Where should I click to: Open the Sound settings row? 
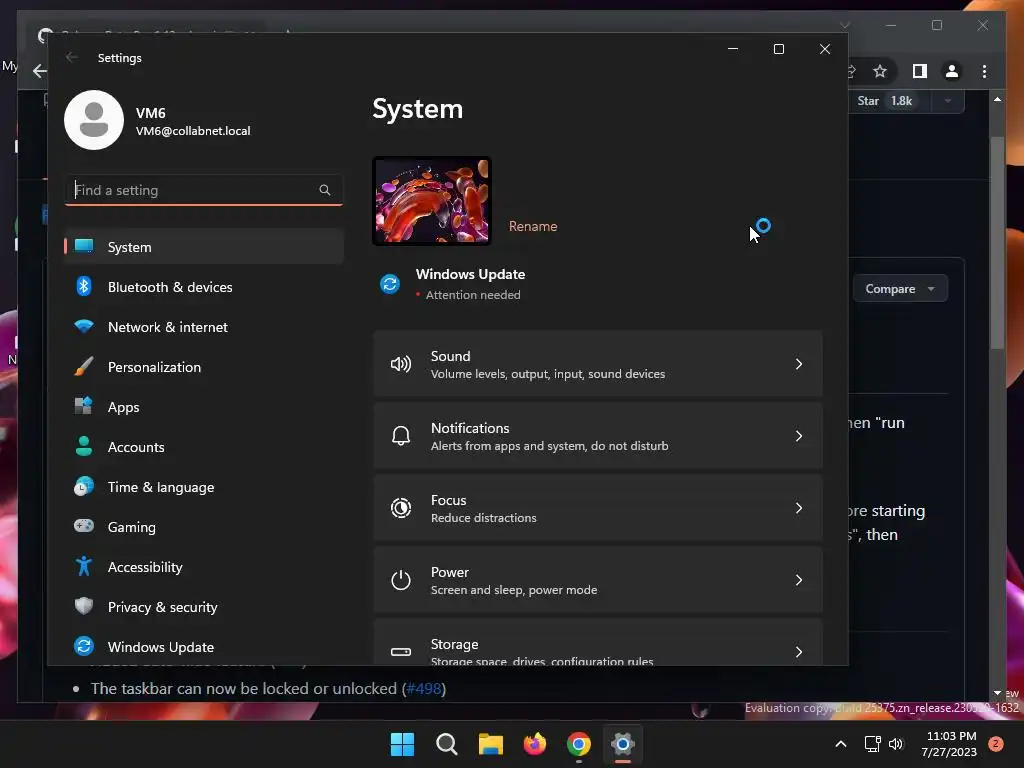click(598, 364)
